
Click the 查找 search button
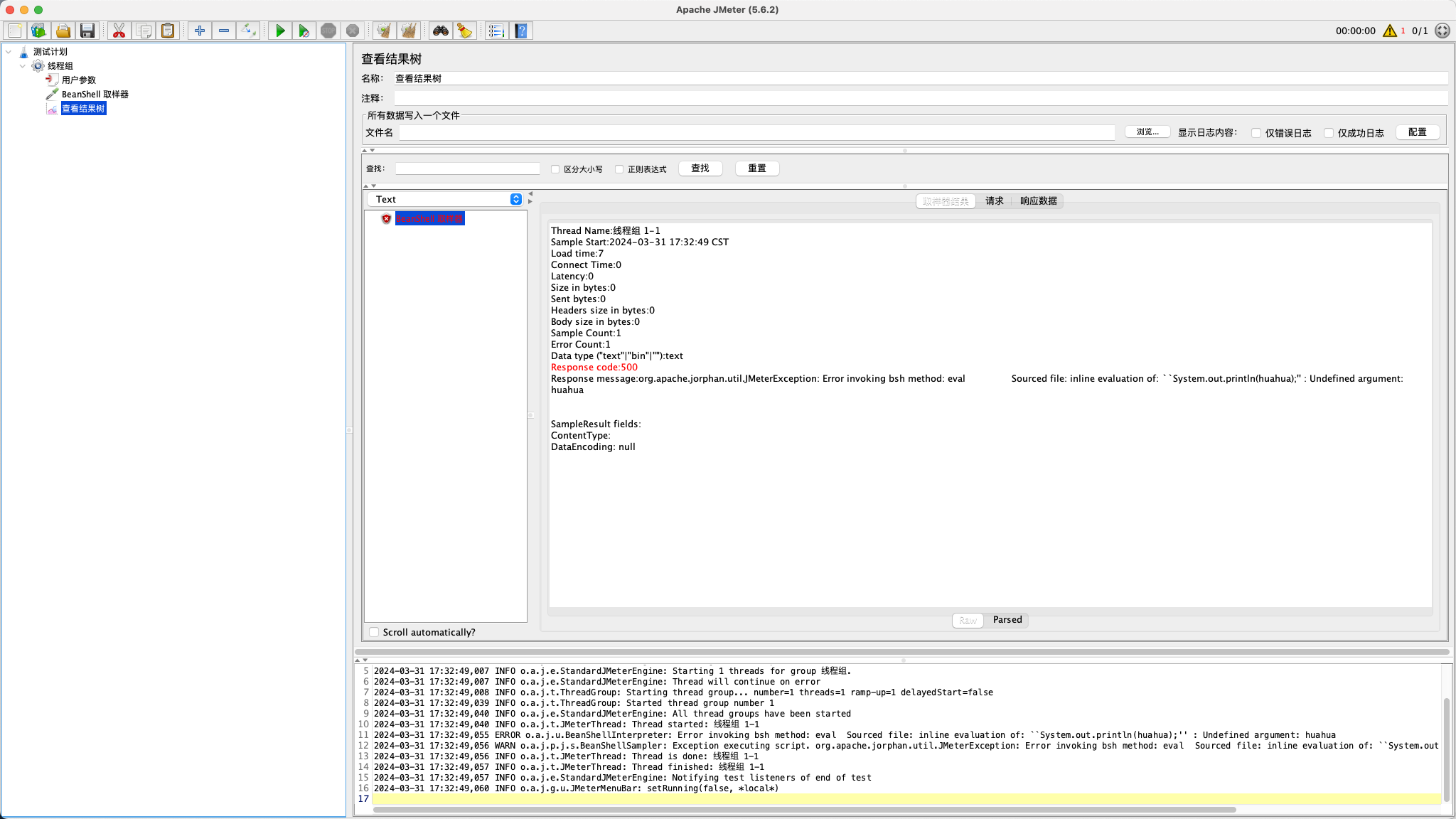(700, 168)
